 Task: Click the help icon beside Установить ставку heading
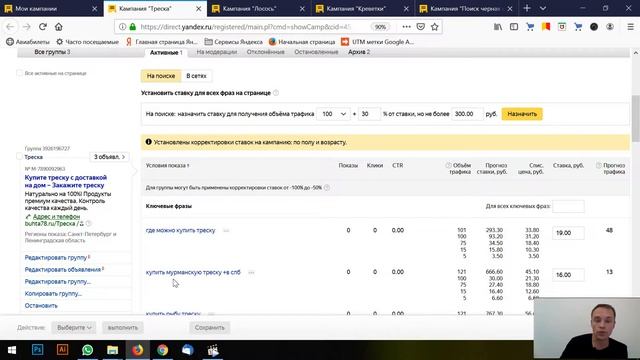coord(276,93)
